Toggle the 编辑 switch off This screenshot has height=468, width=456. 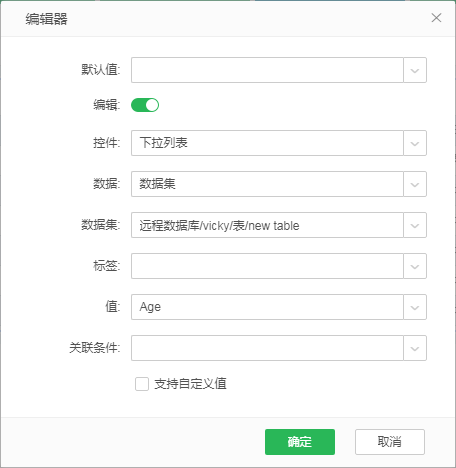(145, 105)
